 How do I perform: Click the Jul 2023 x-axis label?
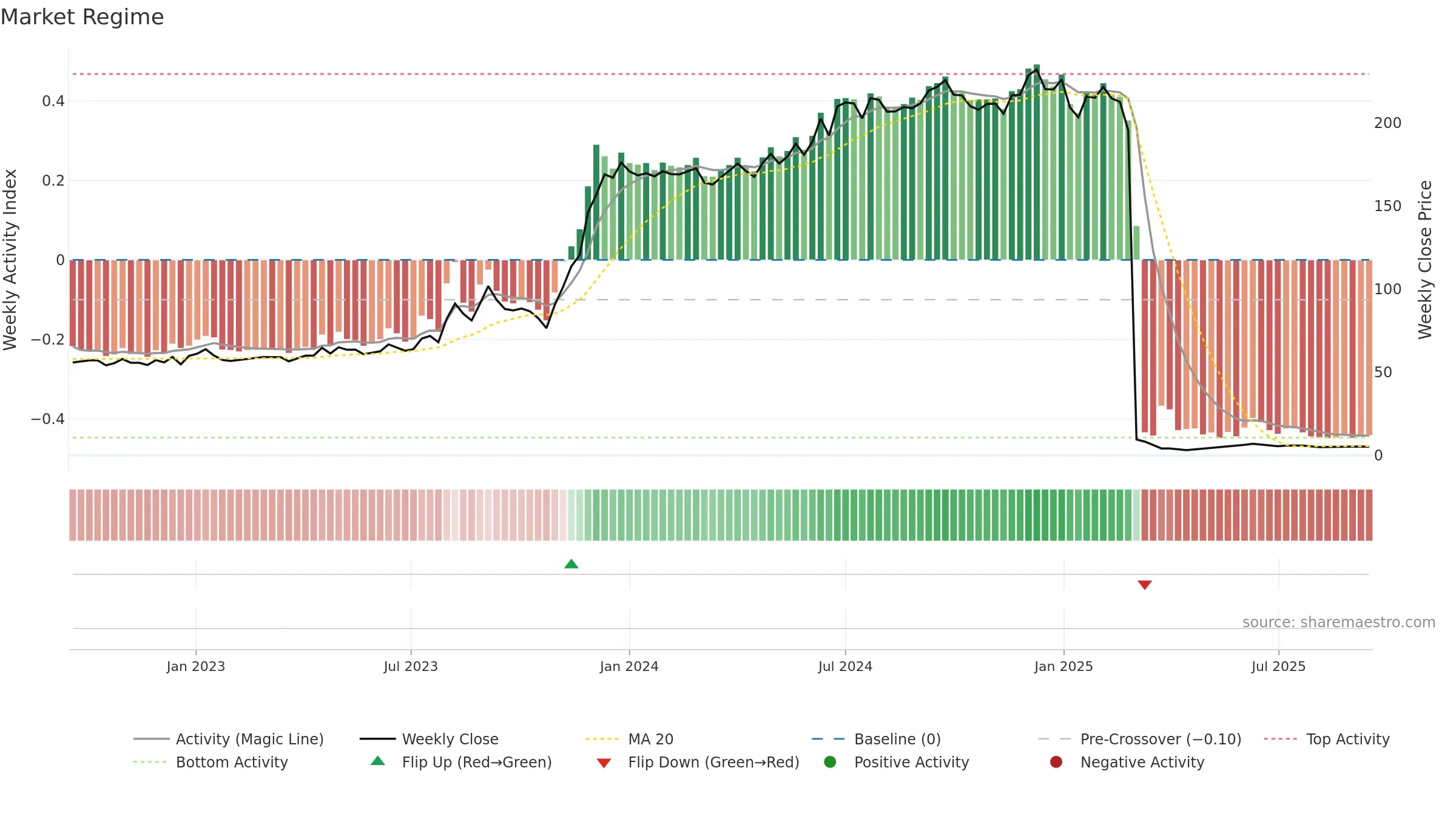point(411,666)
